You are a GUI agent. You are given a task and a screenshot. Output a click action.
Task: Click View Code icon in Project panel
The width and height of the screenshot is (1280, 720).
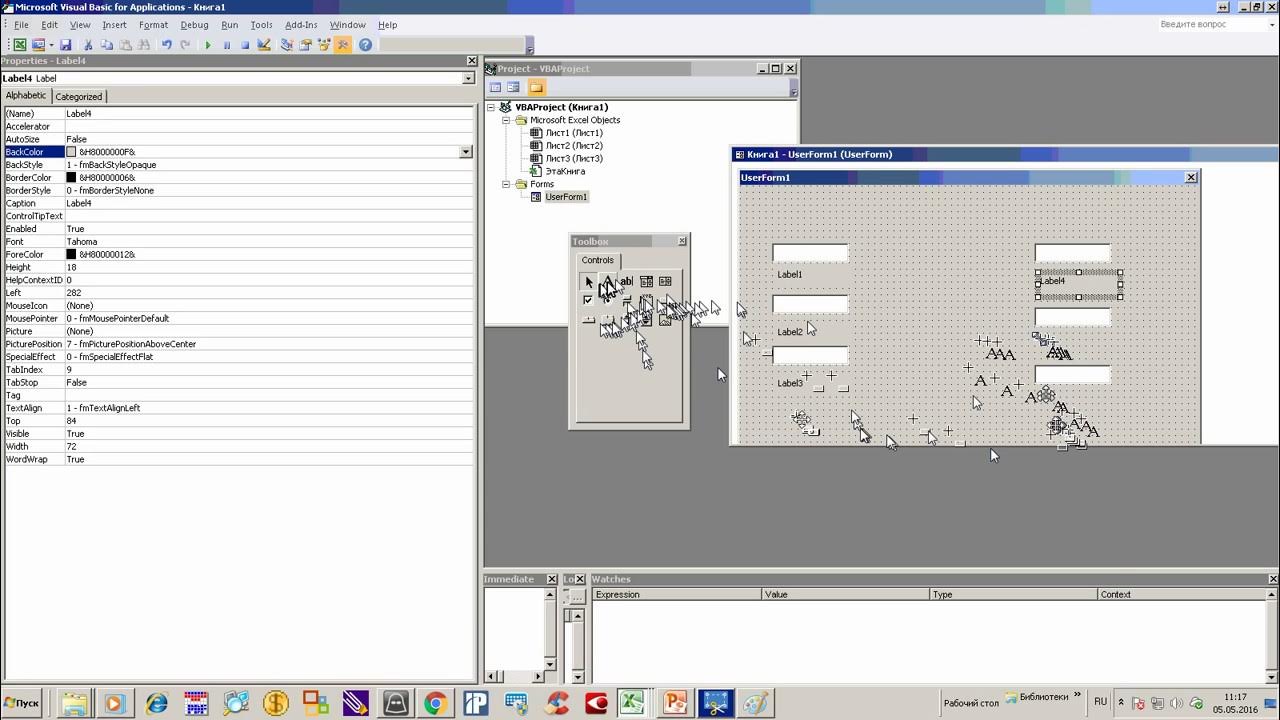[x=495, y=88]
